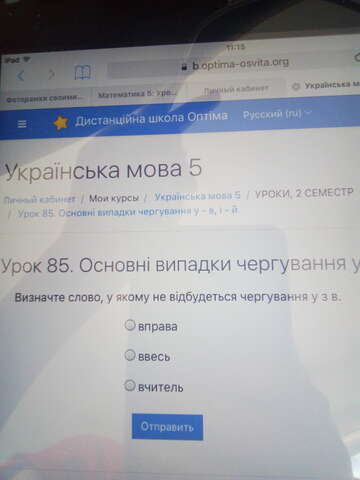The width and height of the screenshot is (360, 480).
Task: Tap the Safari forward arrow
Action: (x=52, y=74)
